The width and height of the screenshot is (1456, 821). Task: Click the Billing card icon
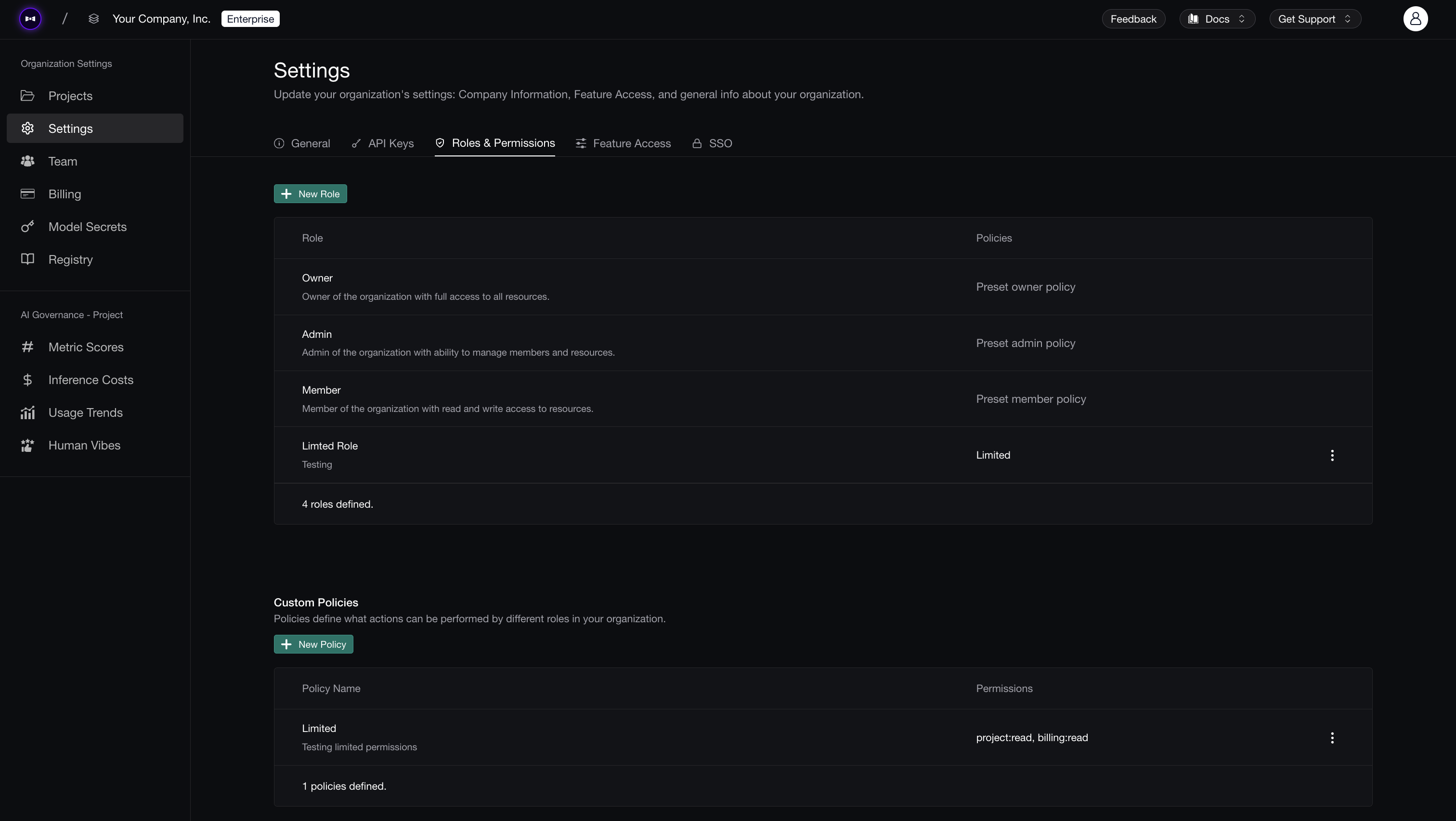(27, 194)
